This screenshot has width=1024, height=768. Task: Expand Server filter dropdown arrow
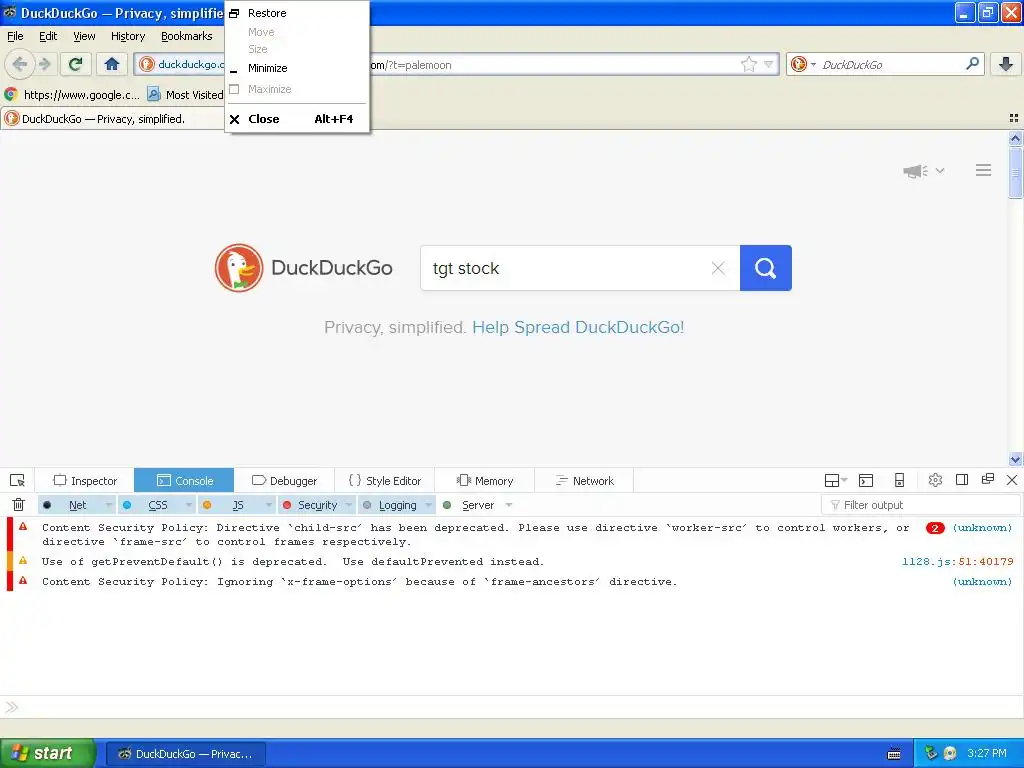pyautogui.click(x=509, y=505)
